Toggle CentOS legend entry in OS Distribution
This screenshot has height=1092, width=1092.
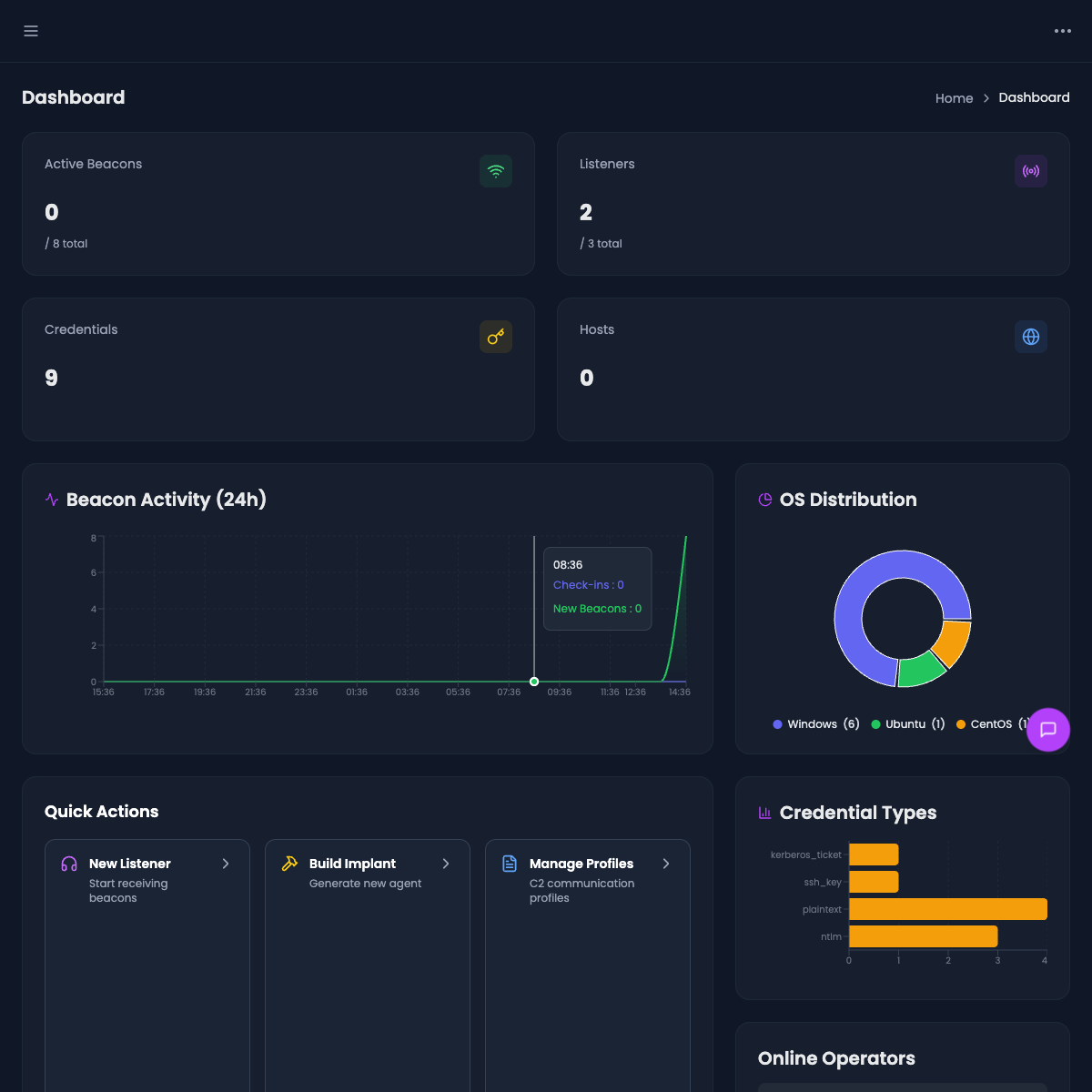pos(990,724)
